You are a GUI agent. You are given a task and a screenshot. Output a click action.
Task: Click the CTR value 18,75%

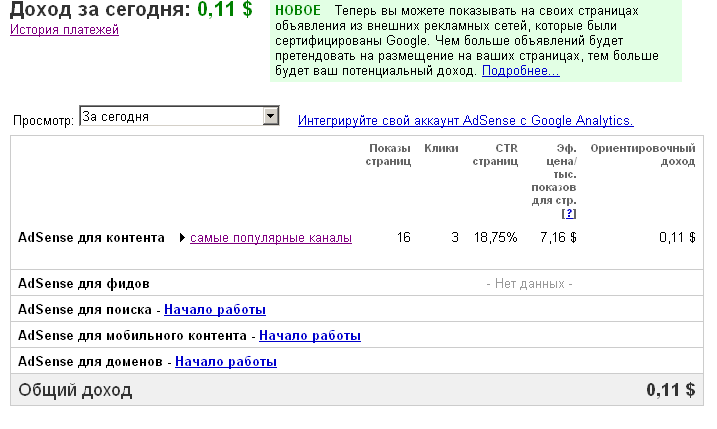coord(496,238)
